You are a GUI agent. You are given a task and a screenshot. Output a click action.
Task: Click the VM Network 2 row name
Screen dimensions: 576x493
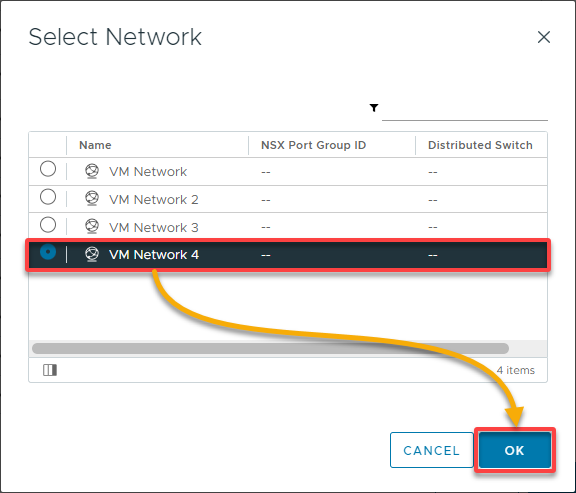[x=154, y=199]
